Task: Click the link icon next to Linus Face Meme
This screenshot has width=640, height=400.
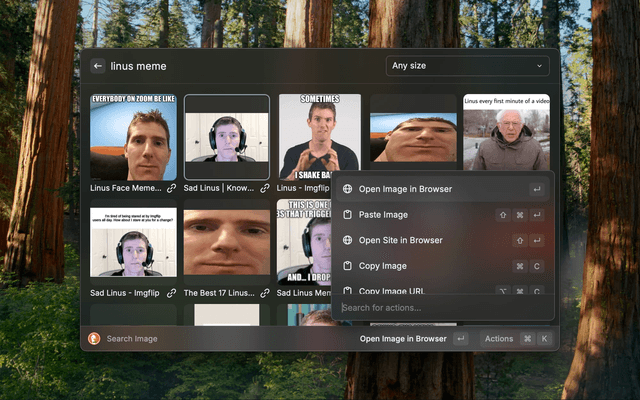Action: pos(171,188)
